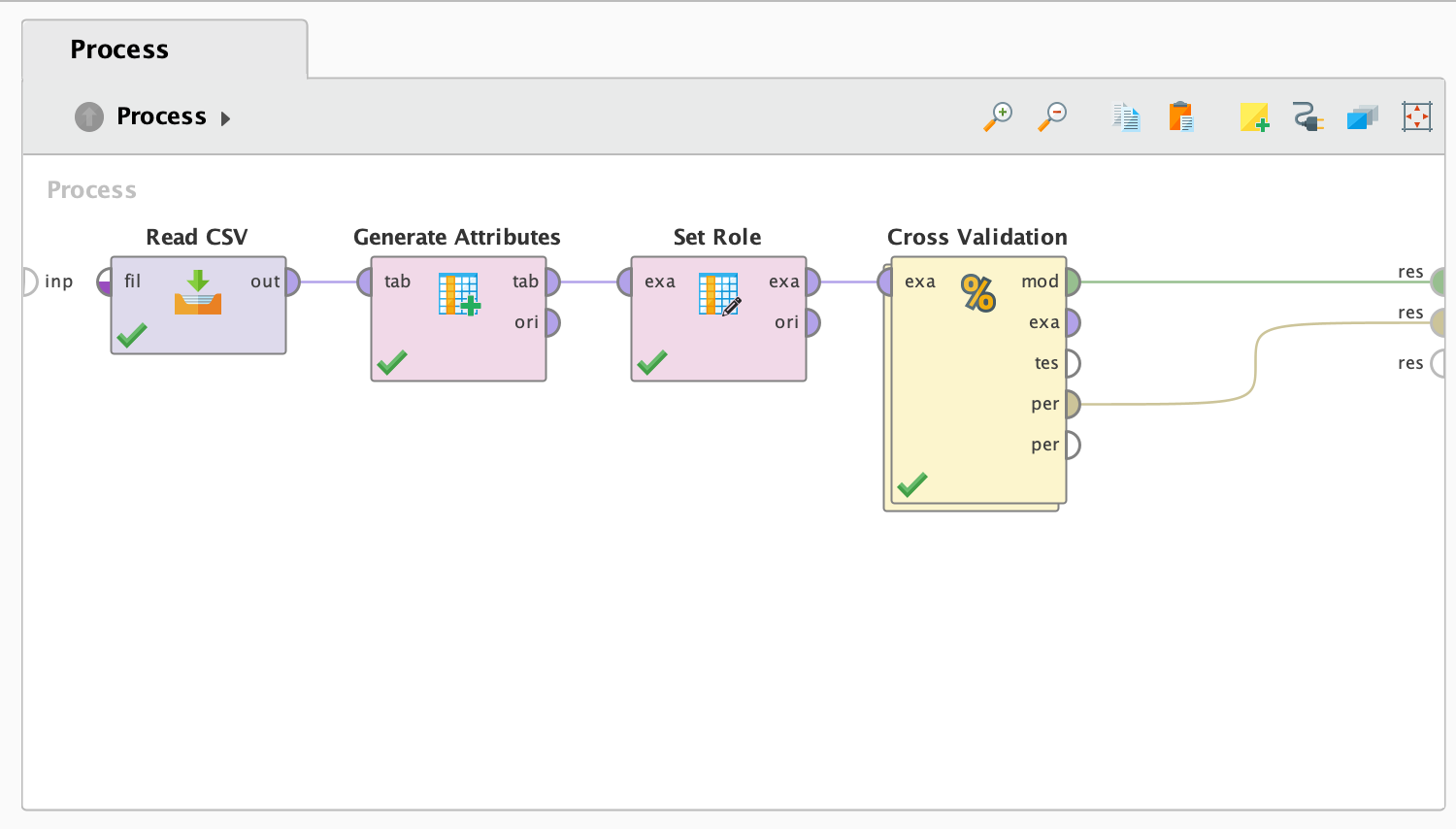The height and width of the screenshot is (829, 1456).
Task: Click Cross Validation green checkmark status
Action: tap(911, 484)
